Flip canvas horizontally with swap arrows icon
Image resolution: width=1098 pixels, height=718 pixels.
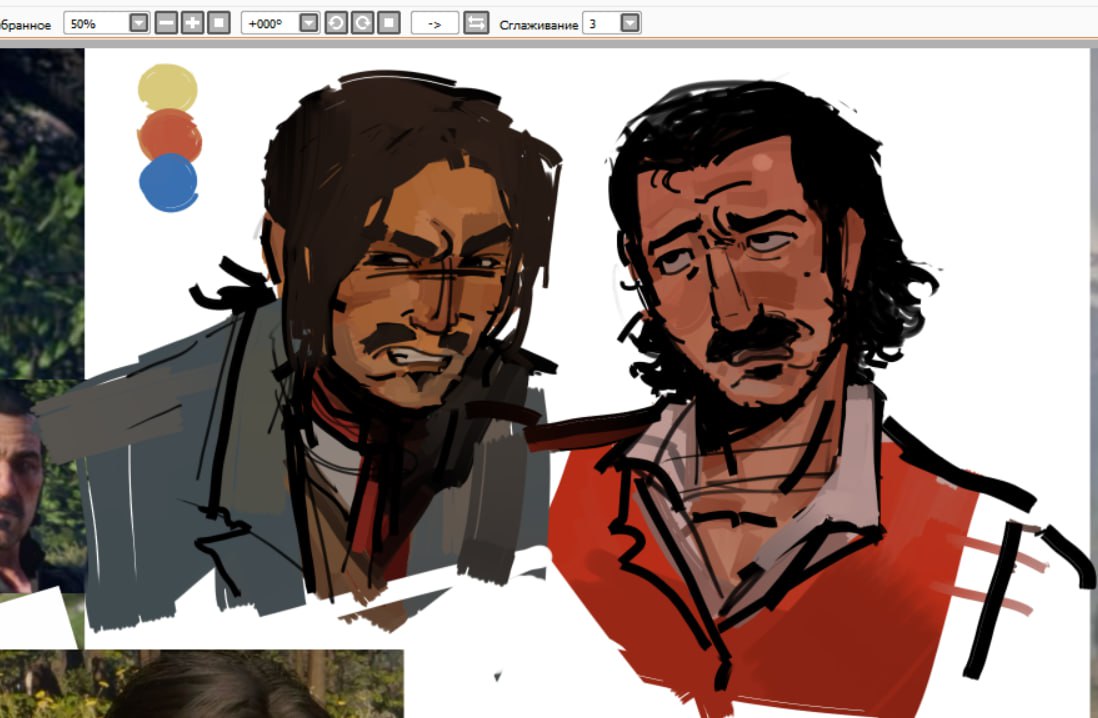tap(476, 23)
